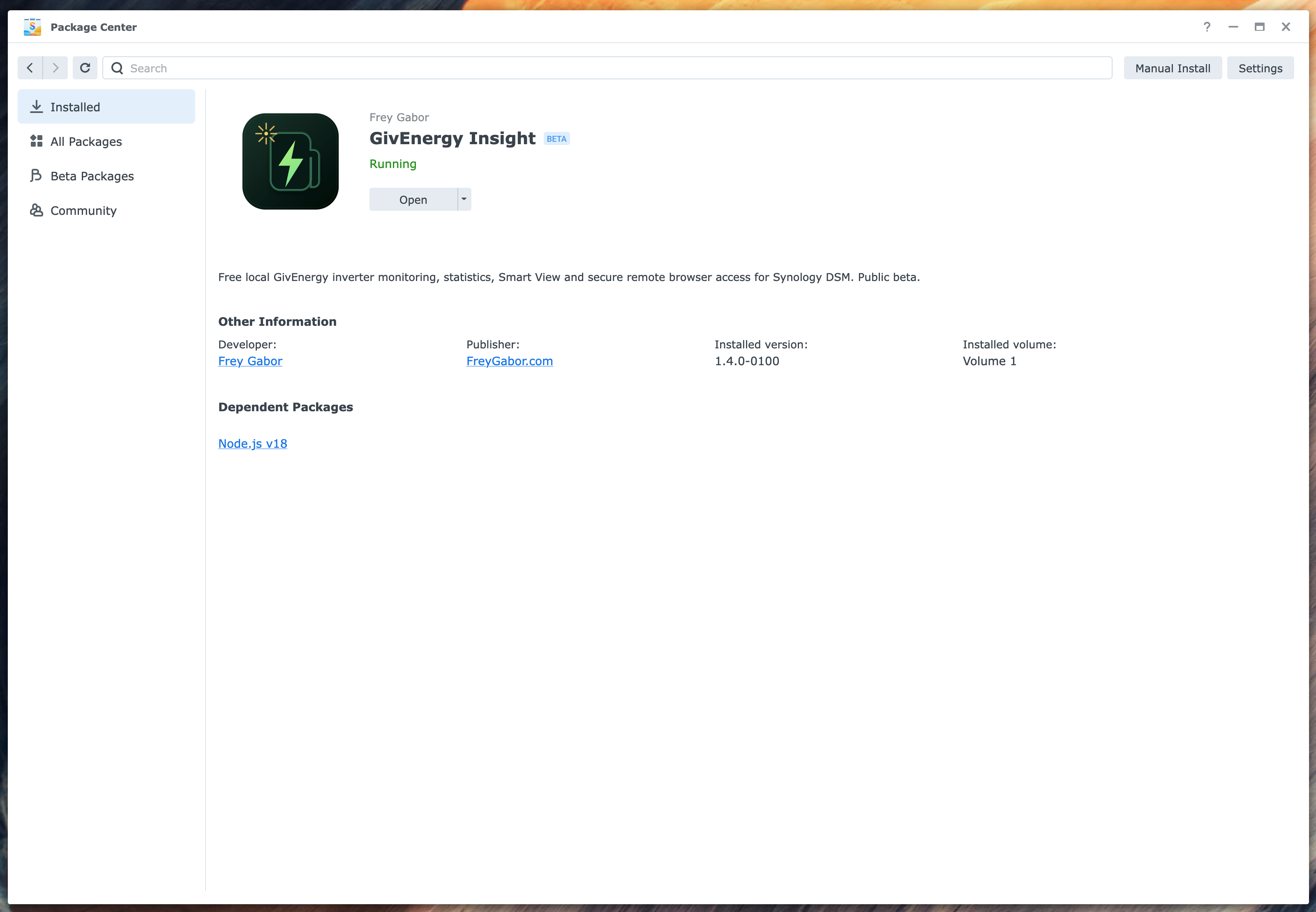1316x912 pixels.
Task: Click the package description paragraph
Action: pos(569,277)
